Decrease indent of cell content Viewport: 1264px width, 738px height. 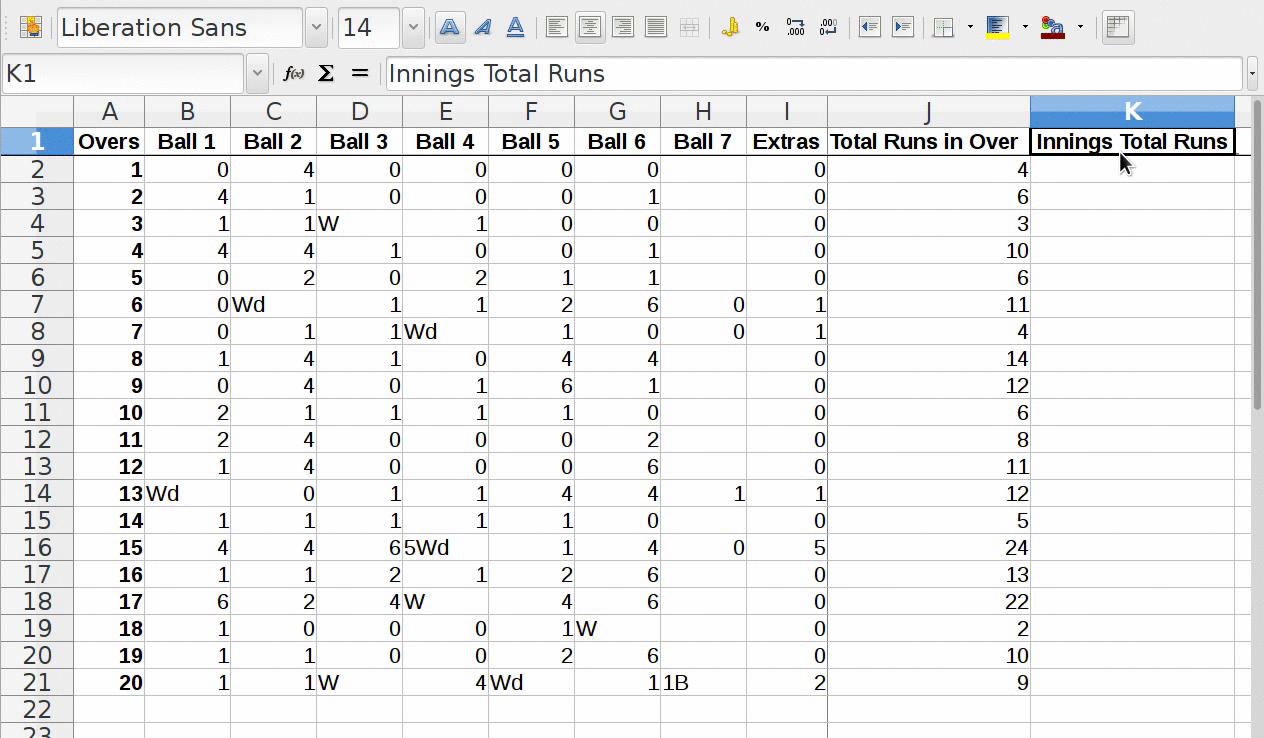tap(870, 28)
